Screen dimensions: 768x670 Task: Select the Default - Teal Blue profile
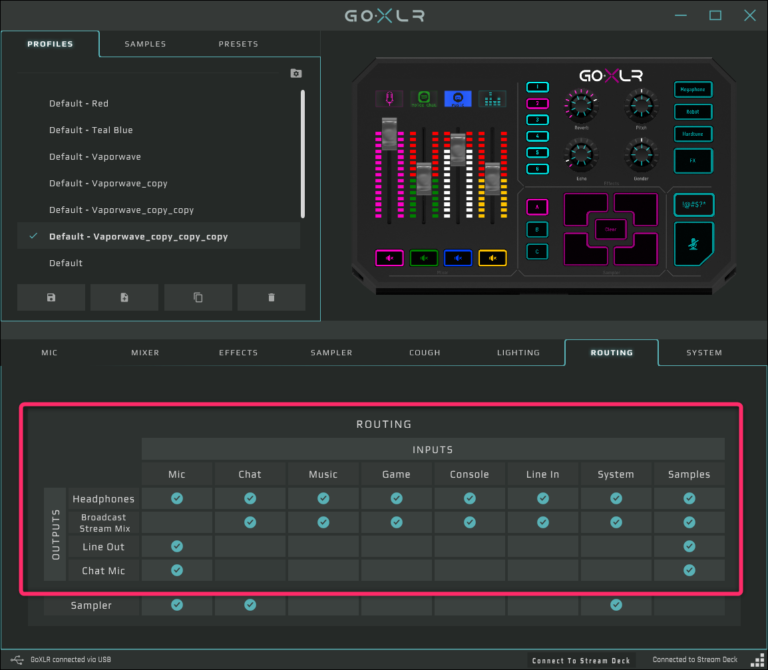(91, 130)
